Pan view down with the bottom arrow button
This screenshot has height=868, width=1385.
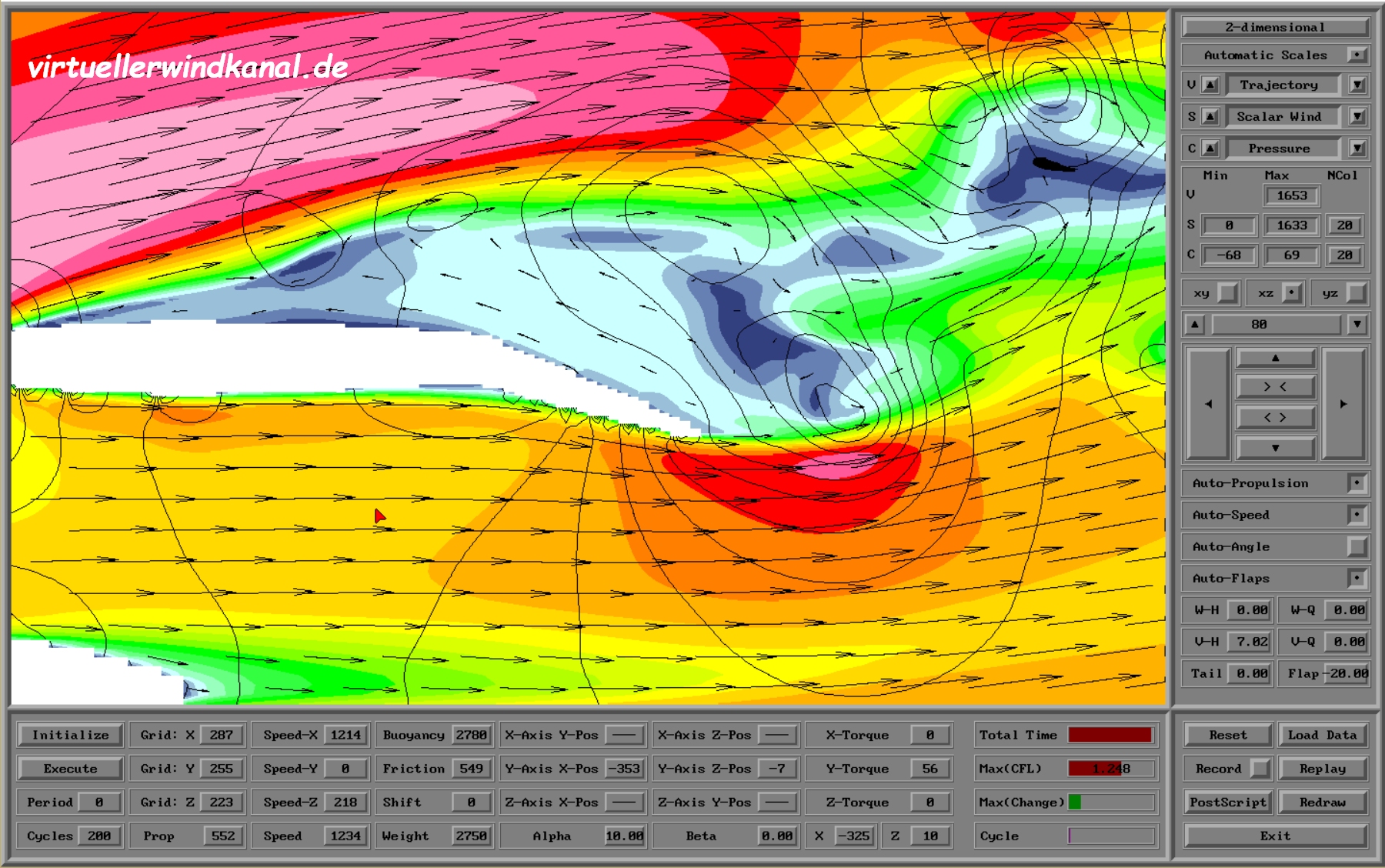(x=1275, y=448)
